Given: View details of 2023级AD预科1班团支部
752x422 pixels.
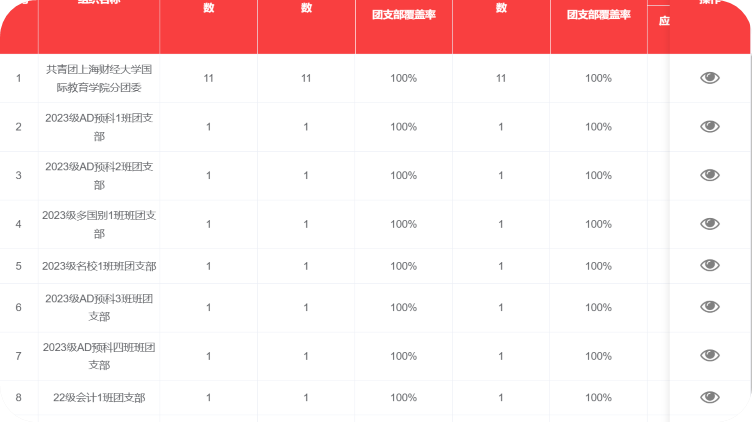Looking at the screenshot, I should (x=710, y=126).
